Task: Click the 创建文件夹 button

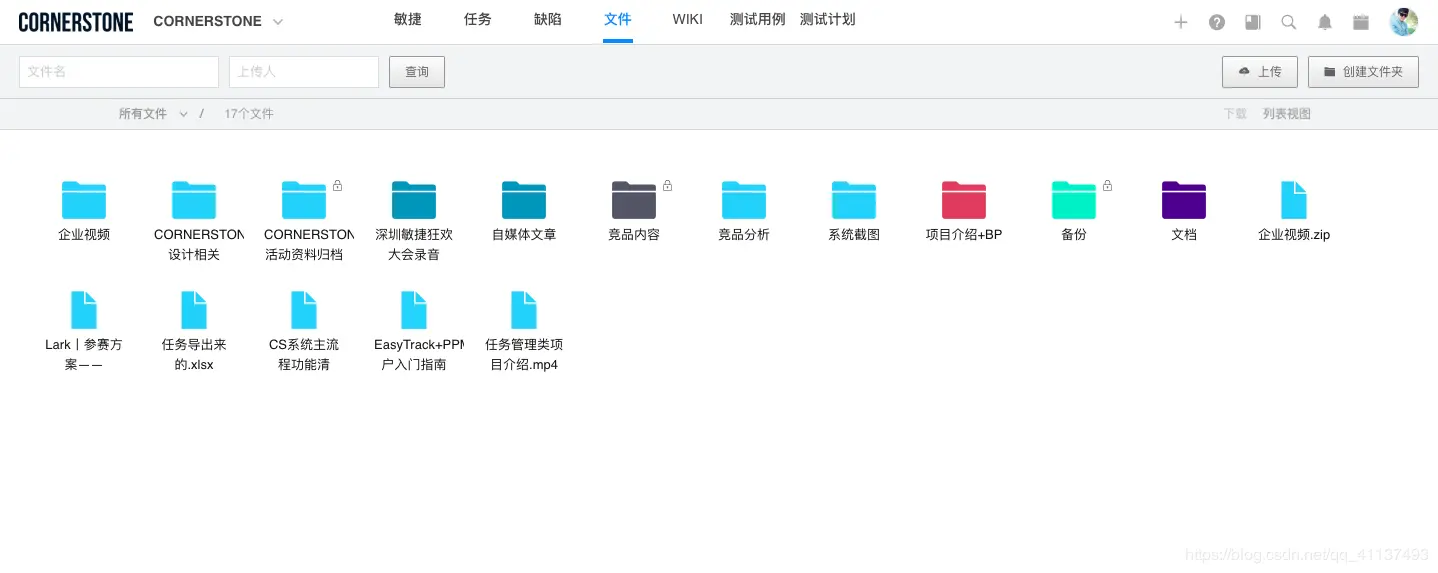Action: click(x=1363, y=72)
